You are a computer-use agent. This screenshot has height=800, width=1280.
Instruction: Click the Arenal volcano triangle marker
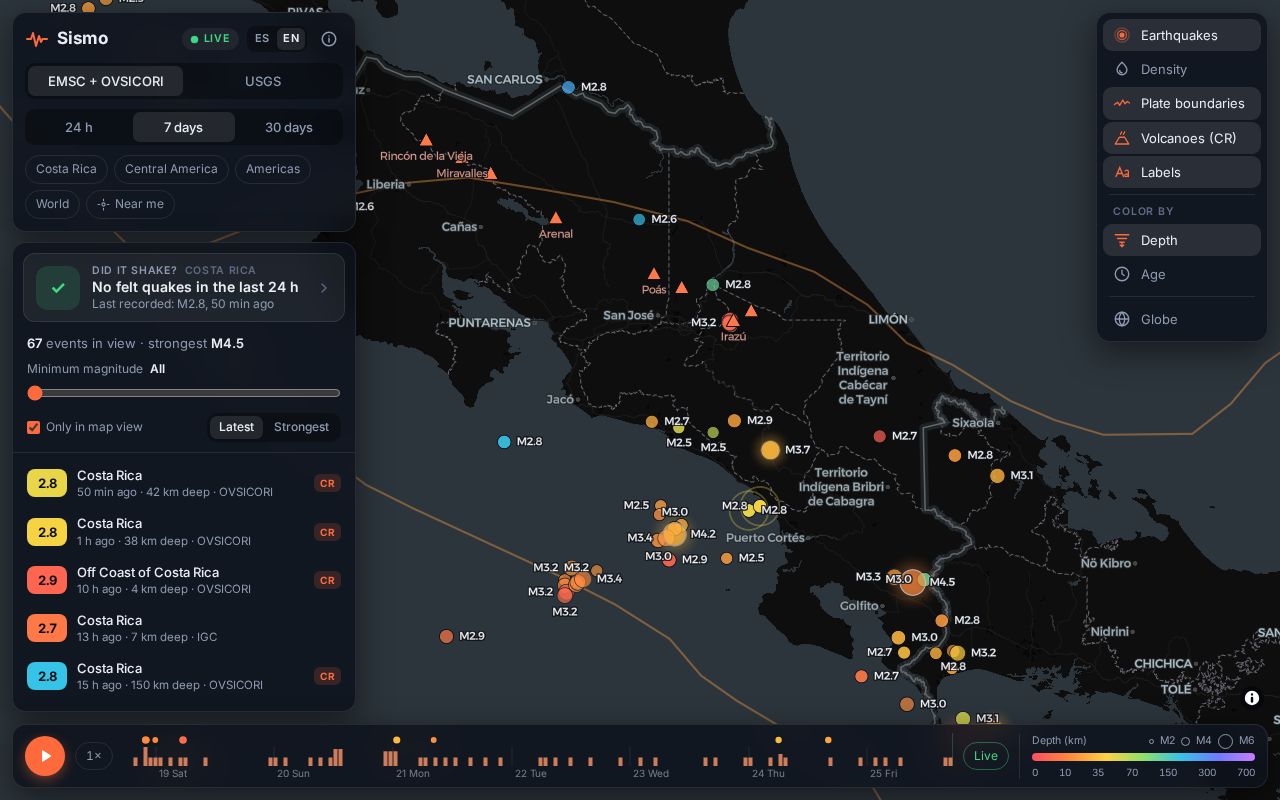[556, 217]
